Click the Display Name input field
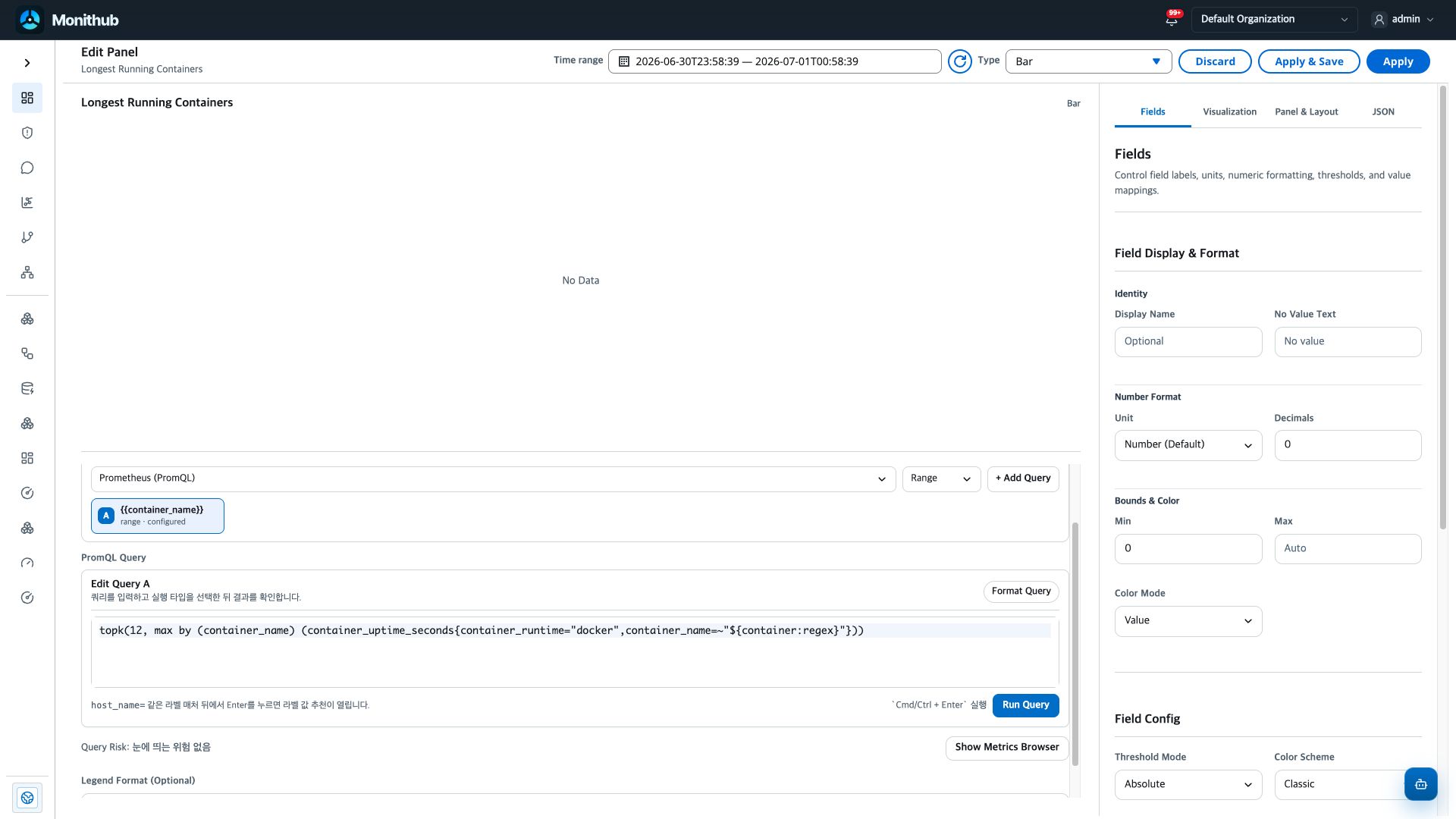 pos(1188,342)
